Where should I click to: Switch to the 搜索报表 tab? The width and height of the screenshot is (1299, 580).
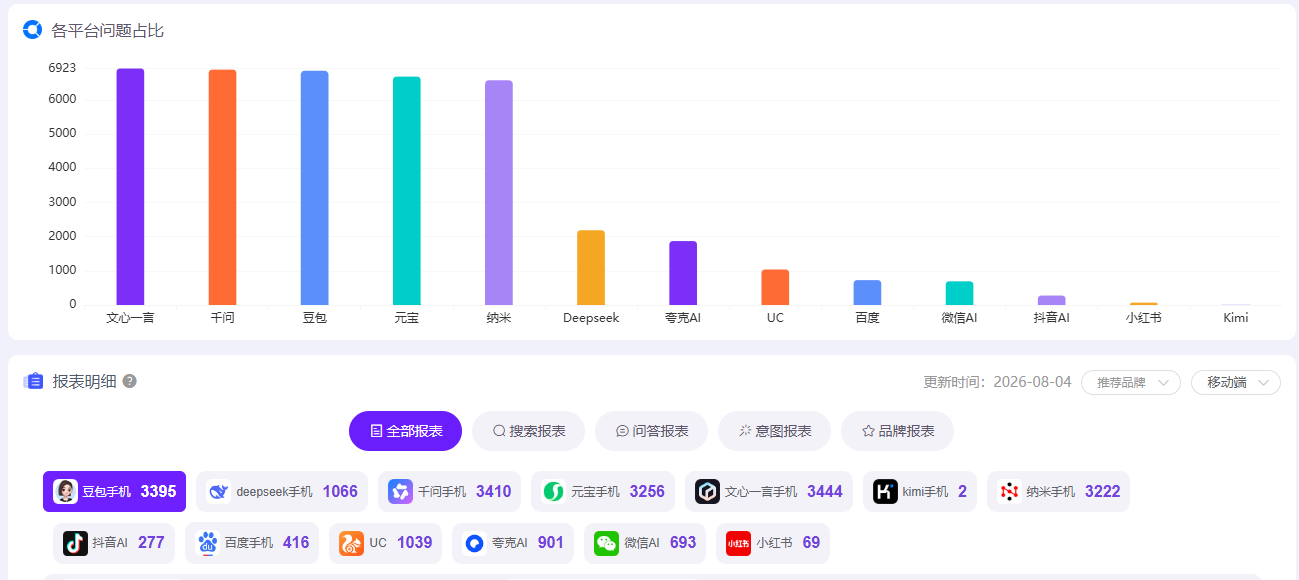(528, 431)
